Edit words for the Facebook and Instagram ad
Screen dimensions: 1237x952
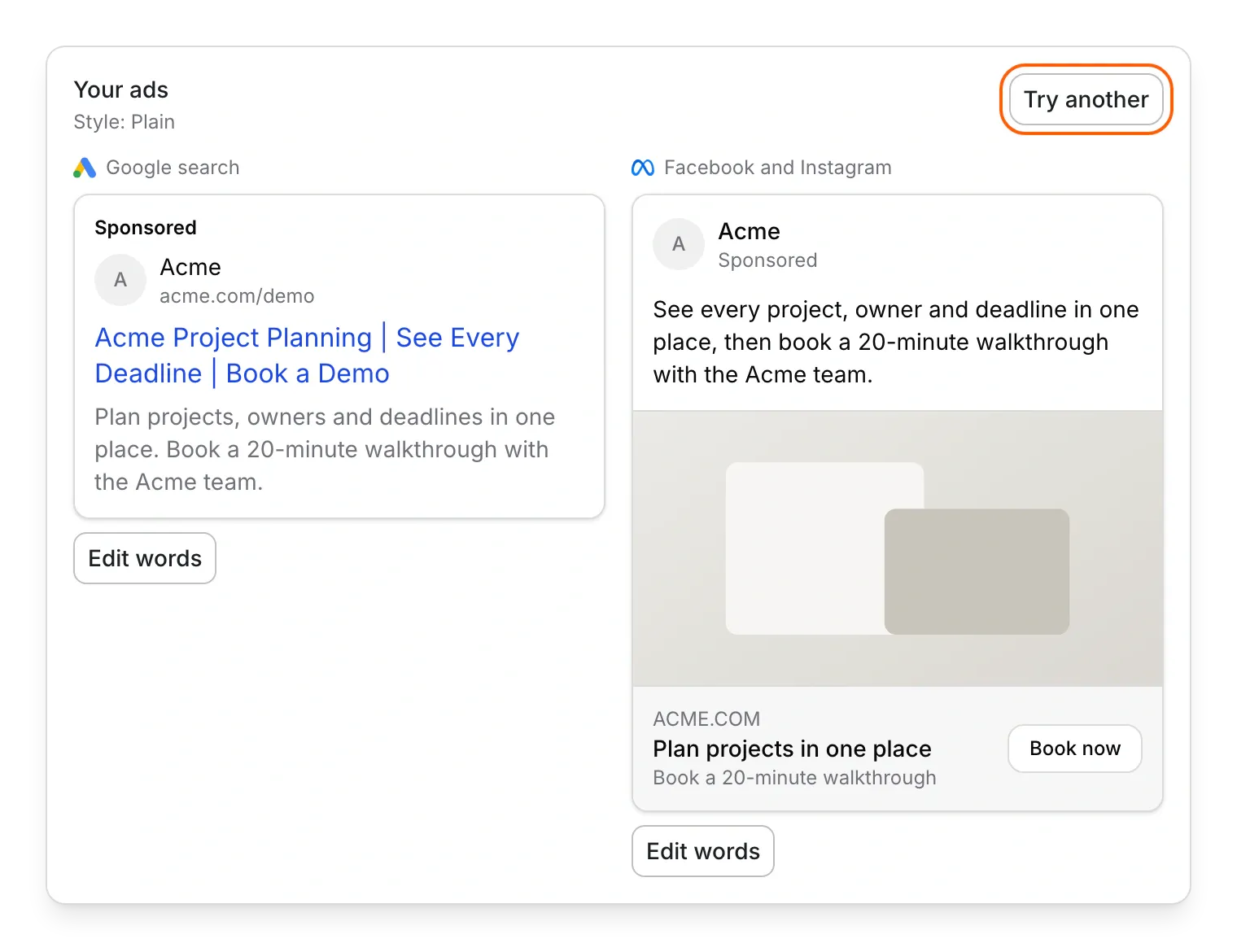pos(703,851)
